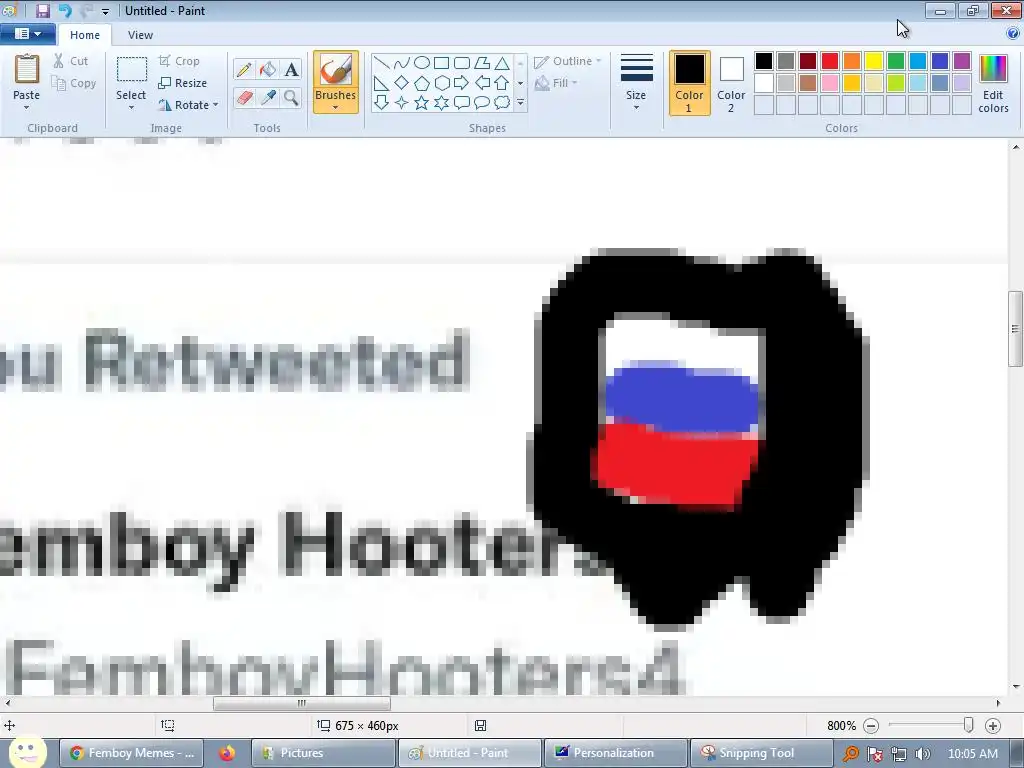Choose the Right triangle shape
The height and width of the screenshot is (768, 1024).
coord(382,83)
